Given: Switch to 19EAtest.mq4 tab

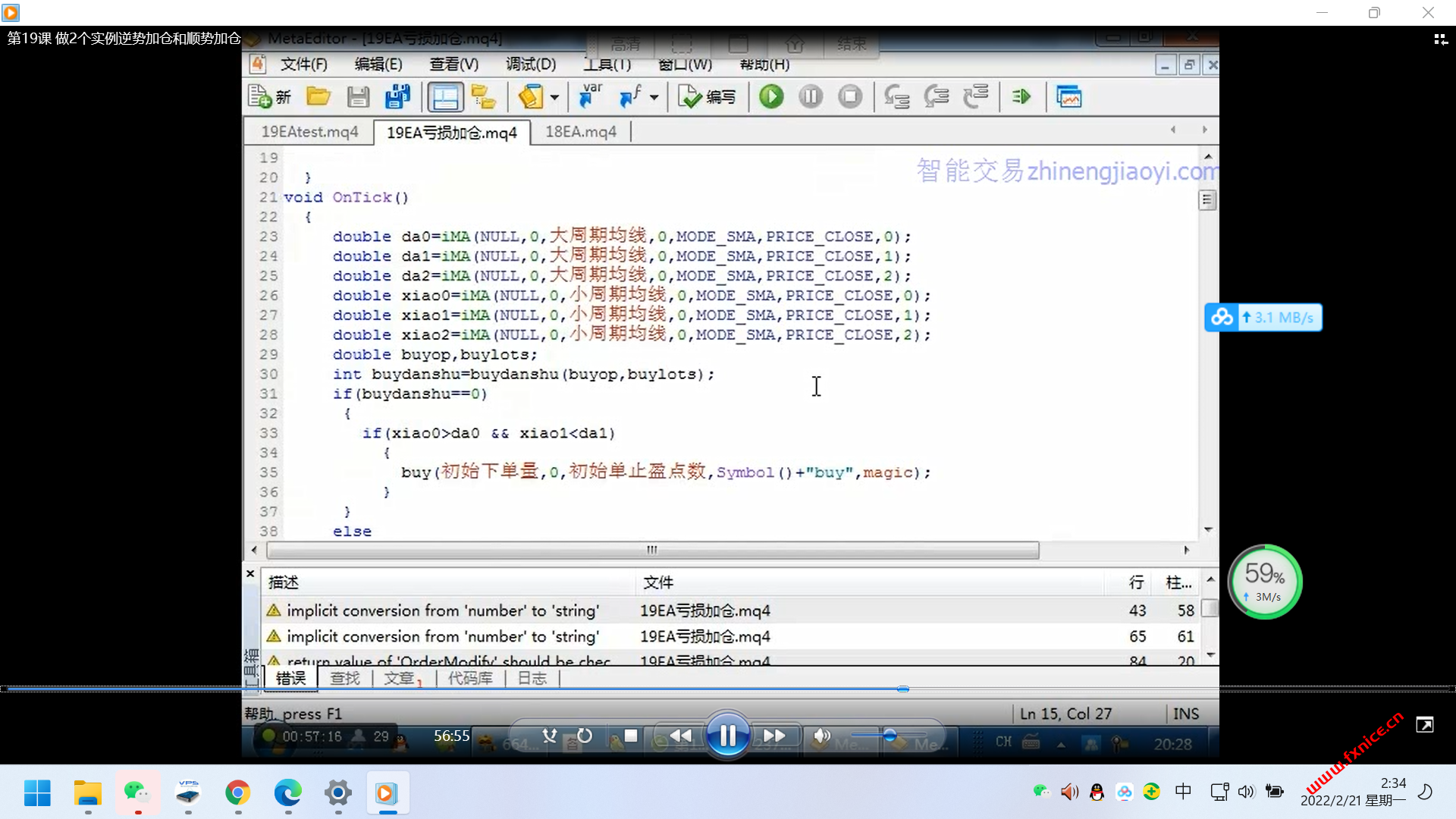Looking at the screenshot, I should pos(309,132).
